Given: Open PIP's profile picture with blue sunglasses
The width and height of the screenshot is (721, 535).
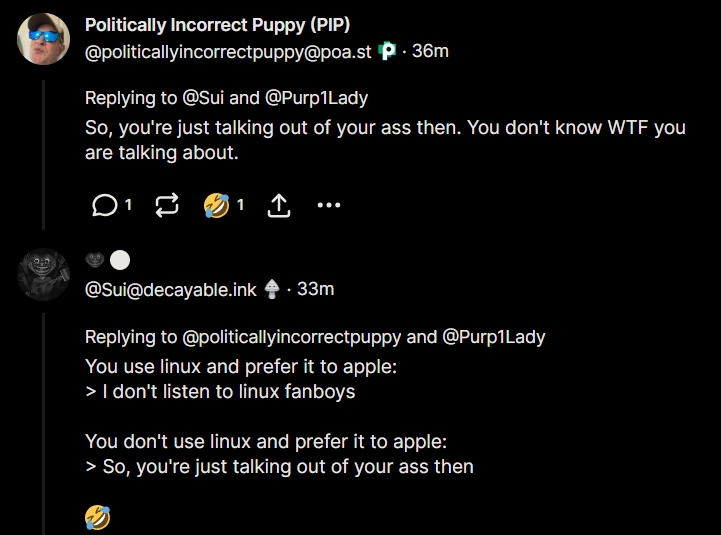Looking at the screenshot, I should pos(43,40).
